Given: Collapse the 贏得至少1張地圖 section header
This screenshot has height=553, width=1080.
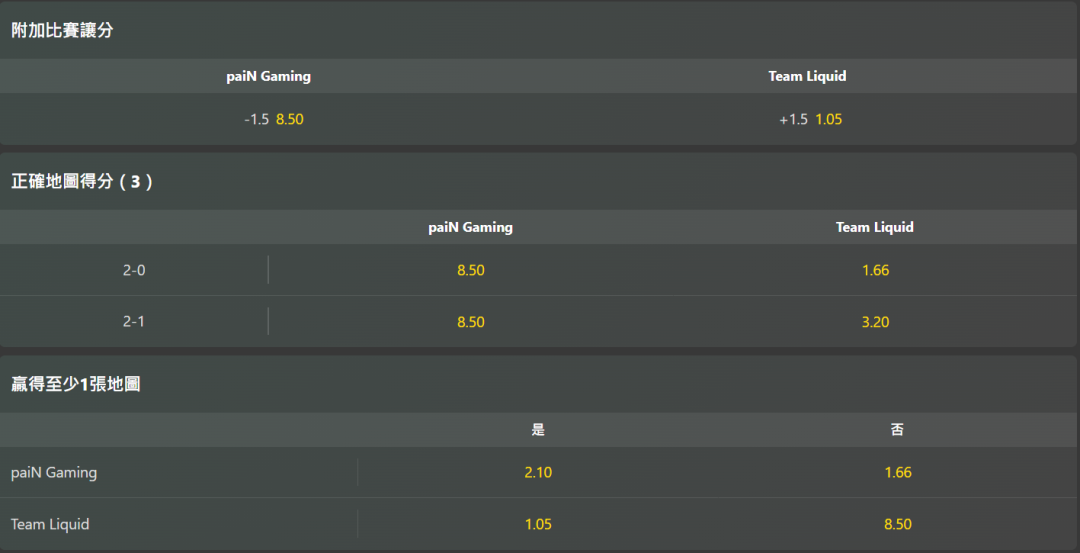Looking at the screenshot, I should tap(75, 384).
